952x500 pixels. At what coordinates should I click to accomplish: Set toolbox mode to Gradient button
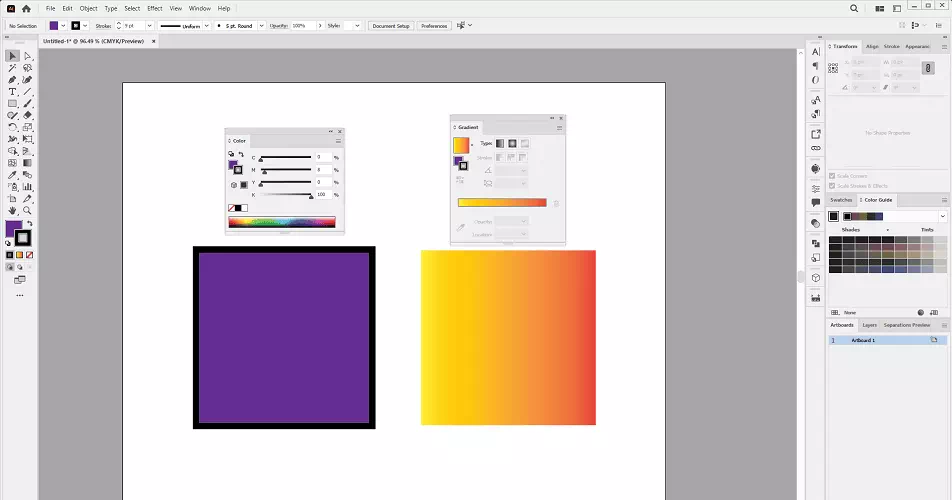click(19, 255)
